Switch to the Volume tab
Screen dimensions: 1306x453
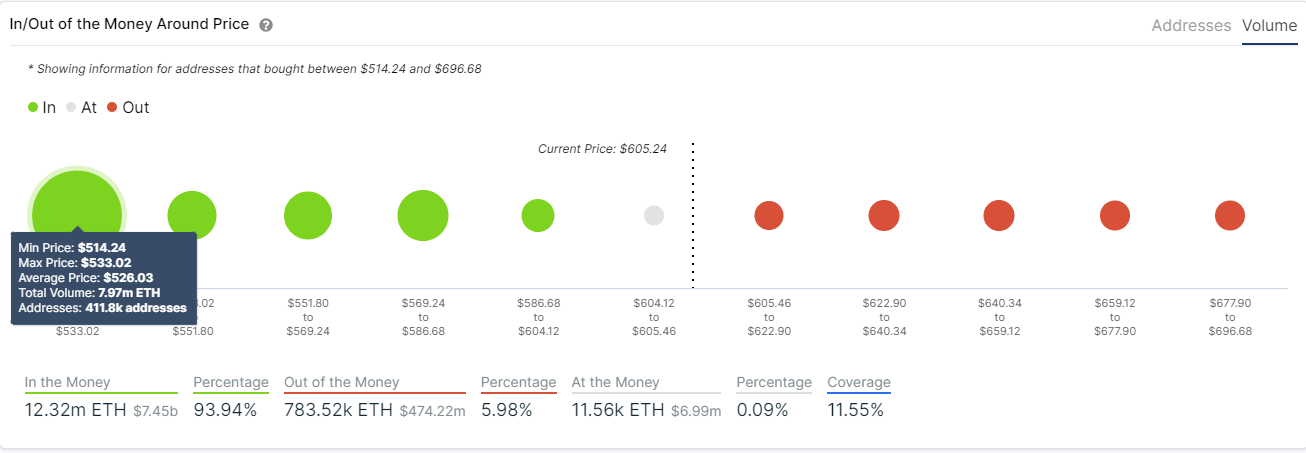pyautogui.click(x=1269, y=26)
